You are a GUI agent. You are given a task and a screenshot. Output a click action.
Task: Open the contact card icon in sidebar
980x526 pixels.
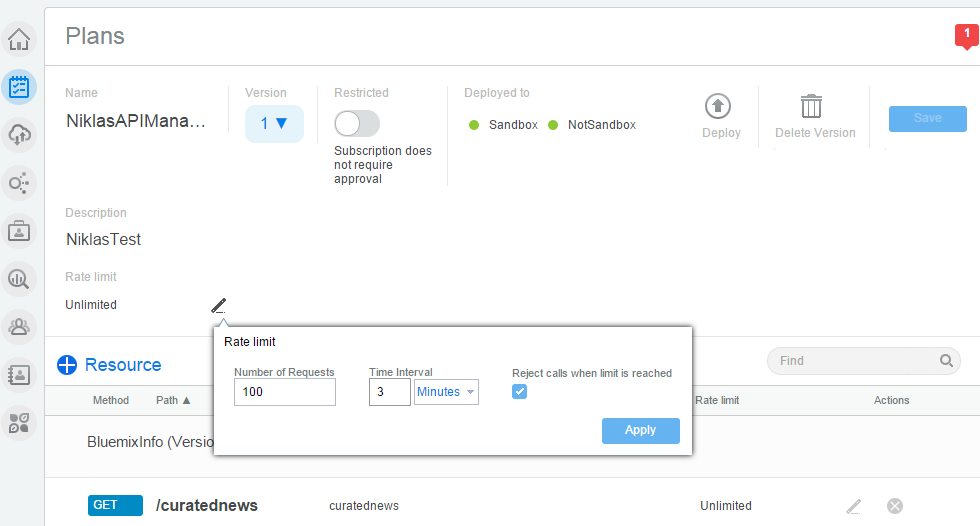[19, 375]
